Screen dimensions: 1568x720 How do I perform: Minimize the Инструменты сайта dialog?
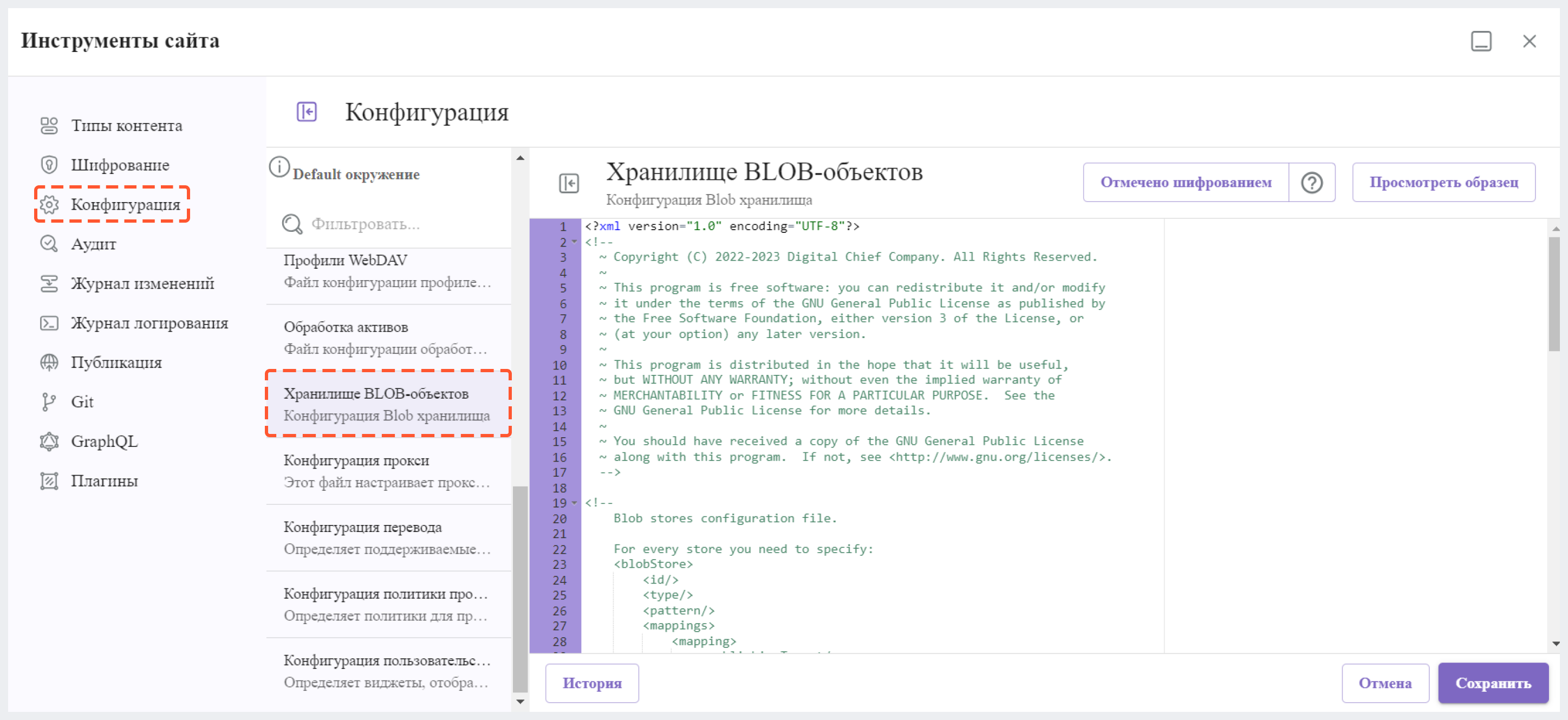tap(1481, 41)
